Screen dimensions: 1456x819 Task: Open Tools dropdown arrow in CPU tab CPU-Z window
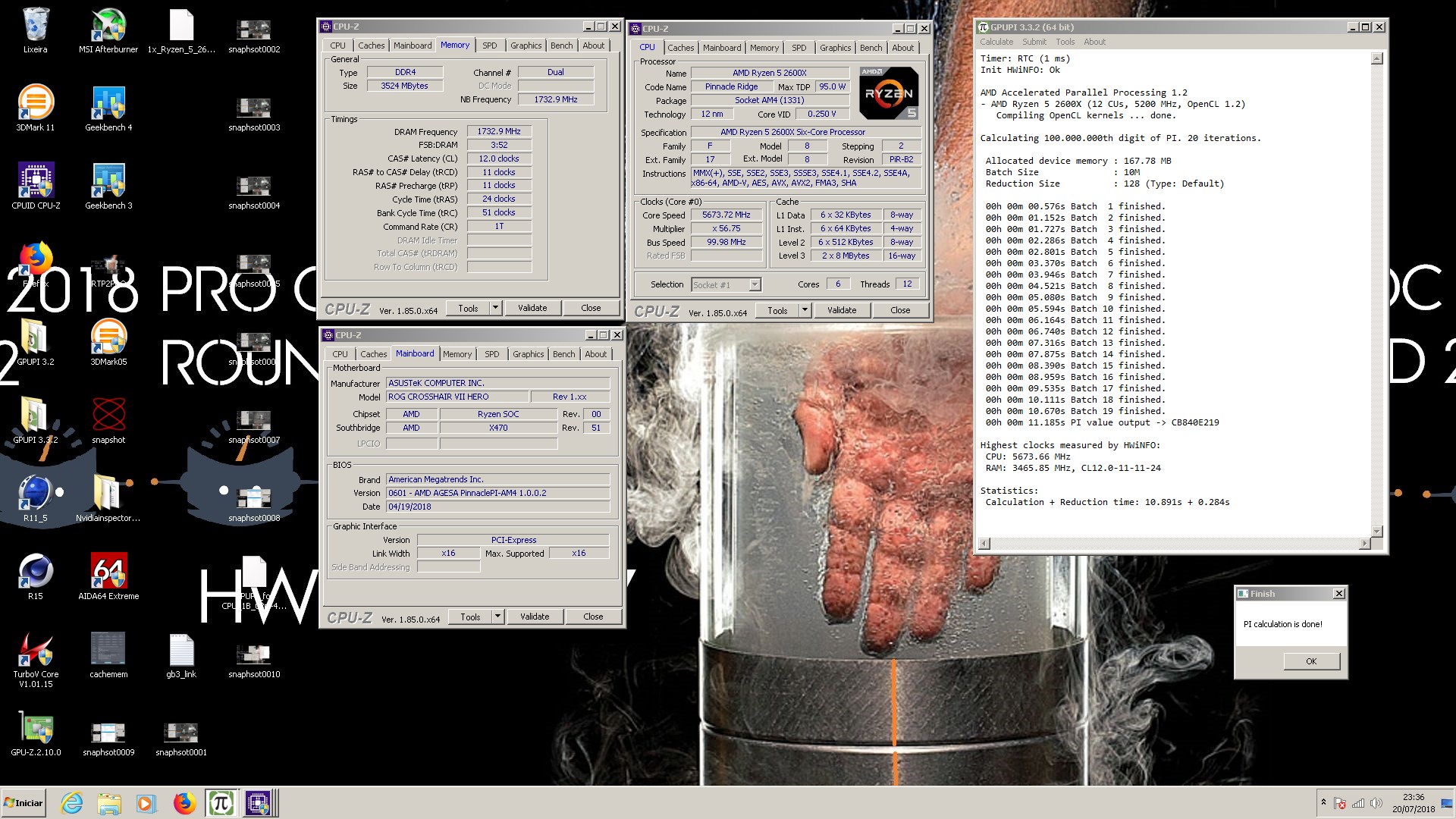coord(805,310)
